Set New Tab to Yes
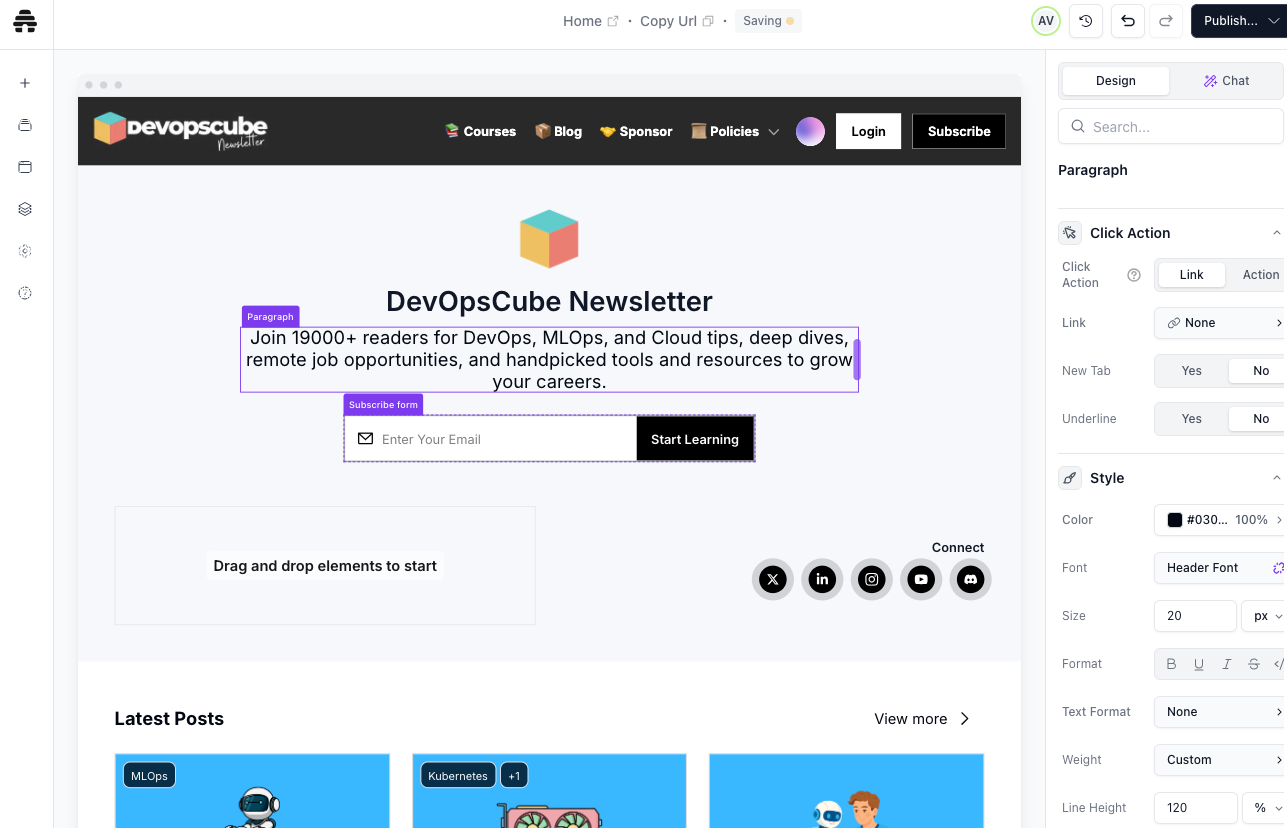The image size is (1287, 828). [x=1191, y=370]
